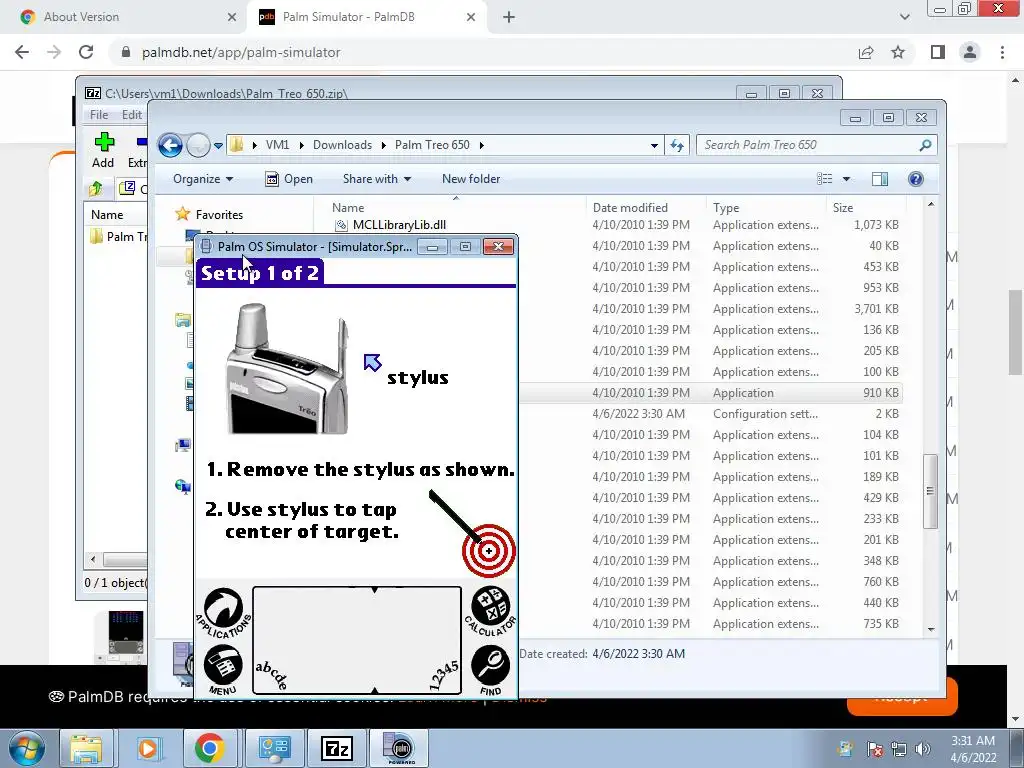Click Palm Treo 650 in the breadcrumb
This screenshot has width=1024, height=768.
pos(432,145)
